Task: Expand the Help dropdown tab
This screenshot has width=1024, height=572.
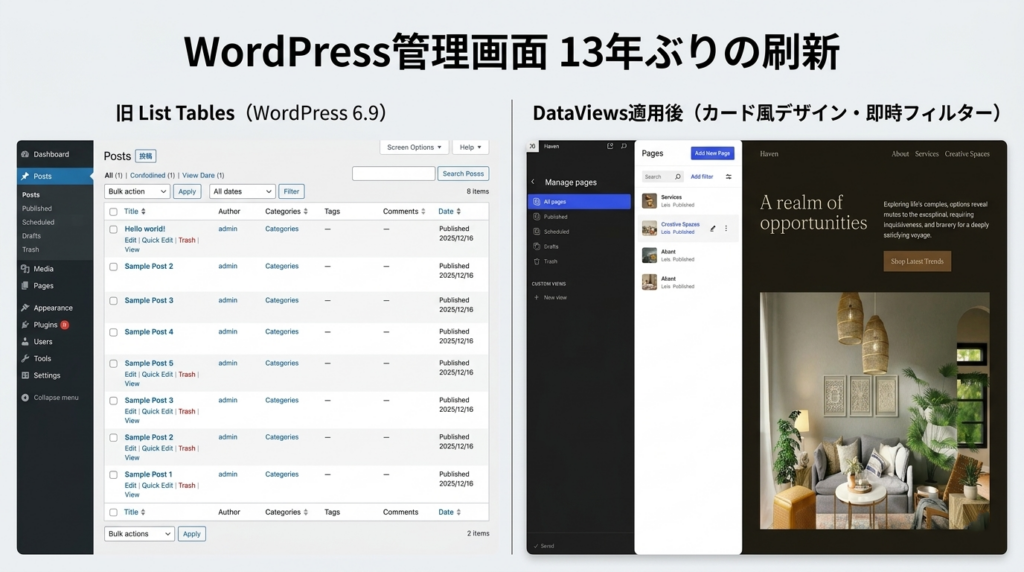Action: 470,148
